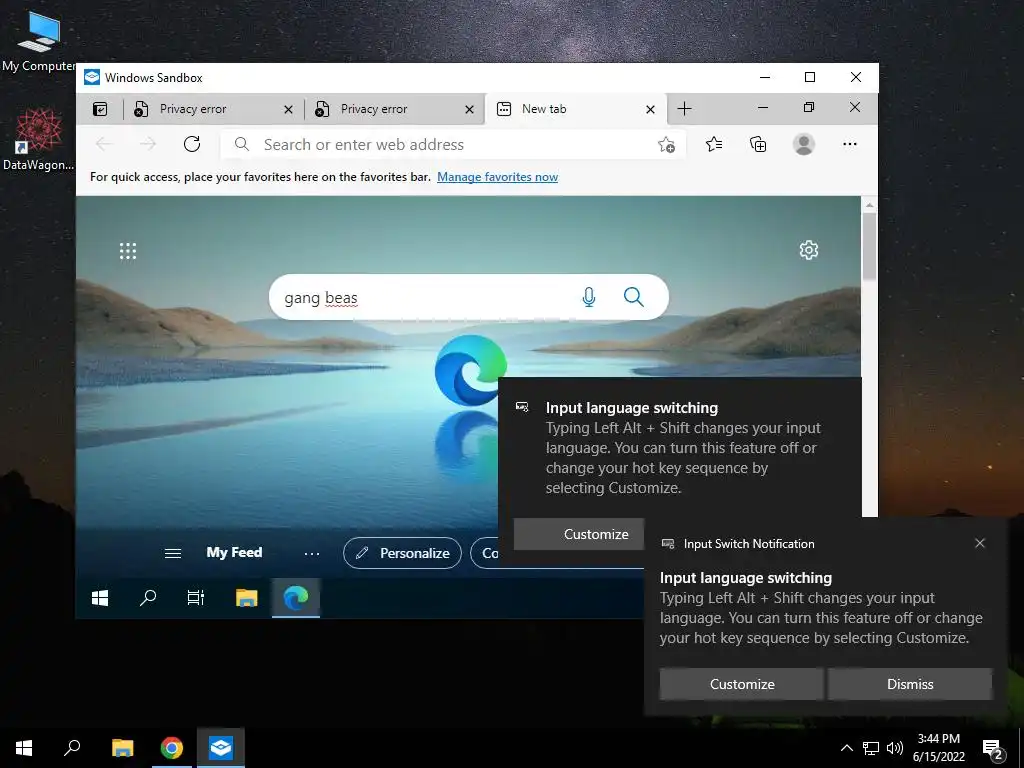Select My Computer desktop icon

(x=39, y=41)
